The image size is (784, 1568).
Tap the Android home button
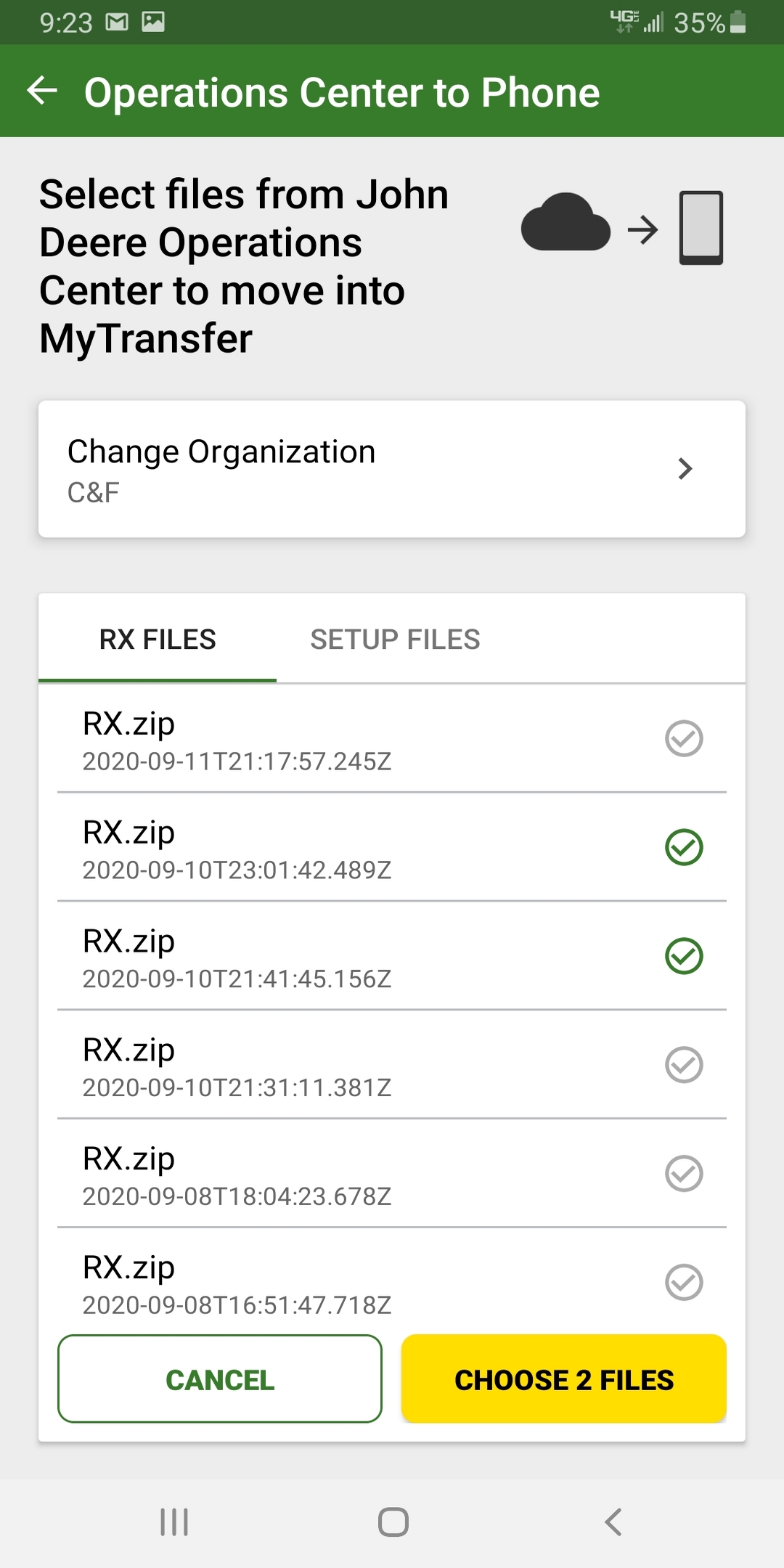(x=393, y=1522)
